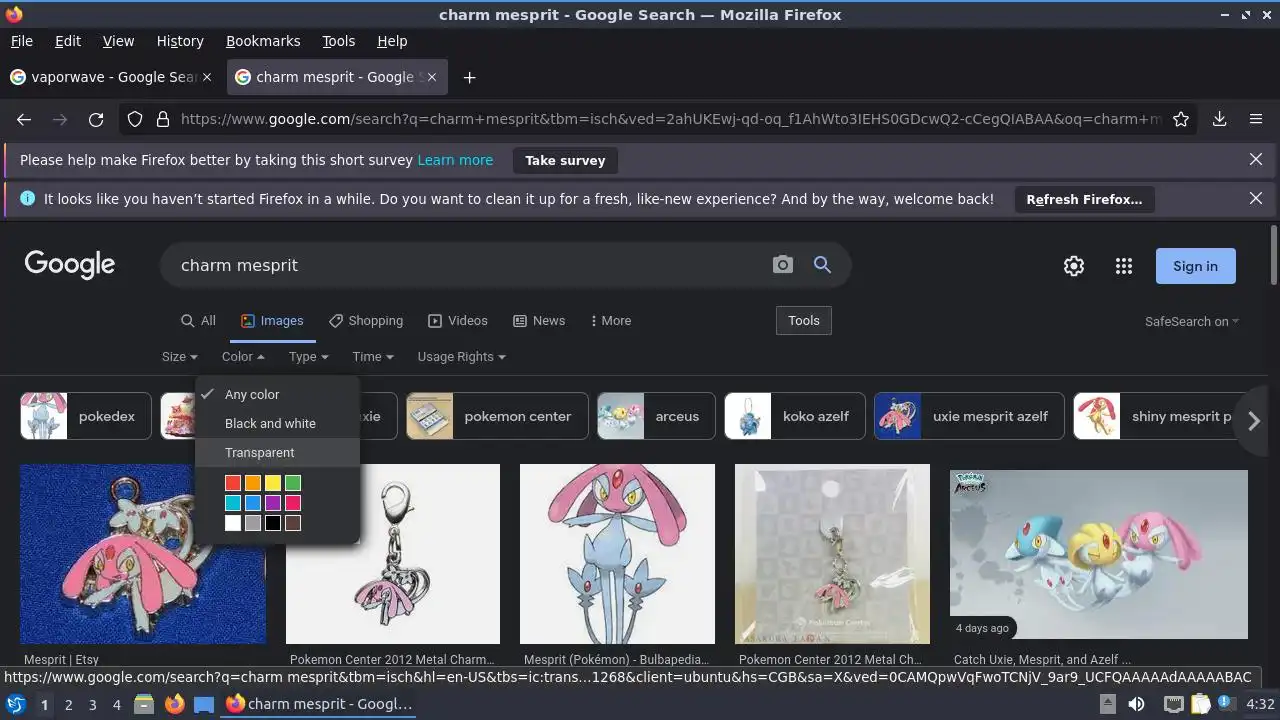
Task: Open the clipboard tray icon
Action: point(1199,704)
